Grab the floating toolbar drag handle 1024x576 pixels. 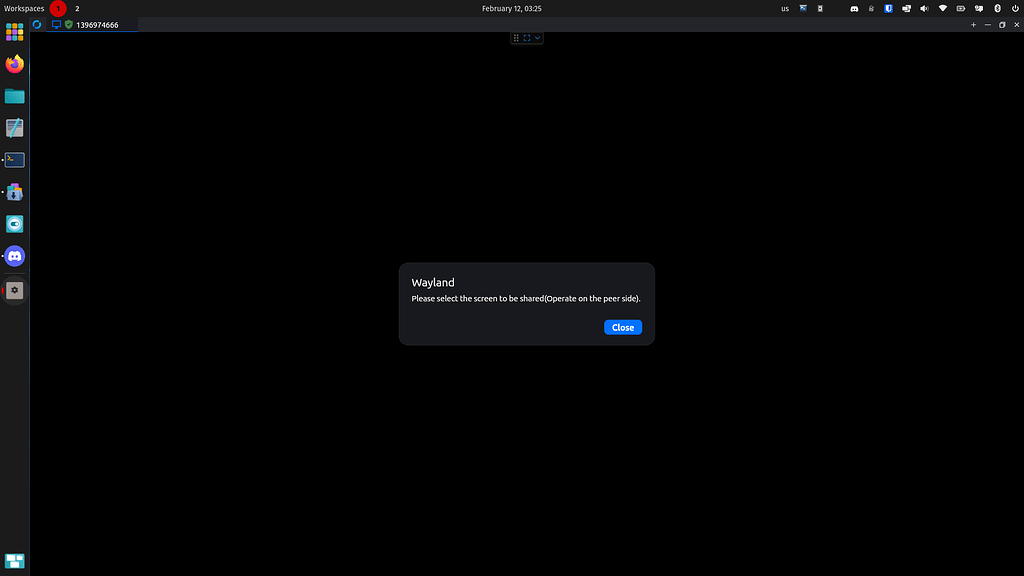pos(516,38)
